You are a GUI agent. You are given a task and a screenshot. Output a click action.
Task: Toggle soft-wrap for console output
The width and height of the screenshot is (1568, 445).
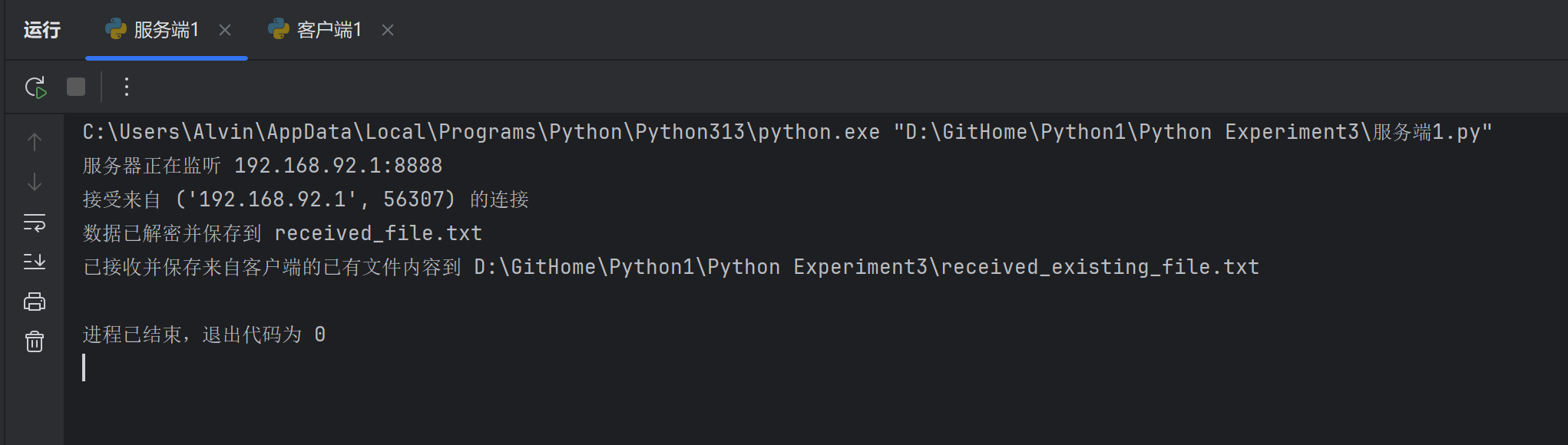pos(35,222)
